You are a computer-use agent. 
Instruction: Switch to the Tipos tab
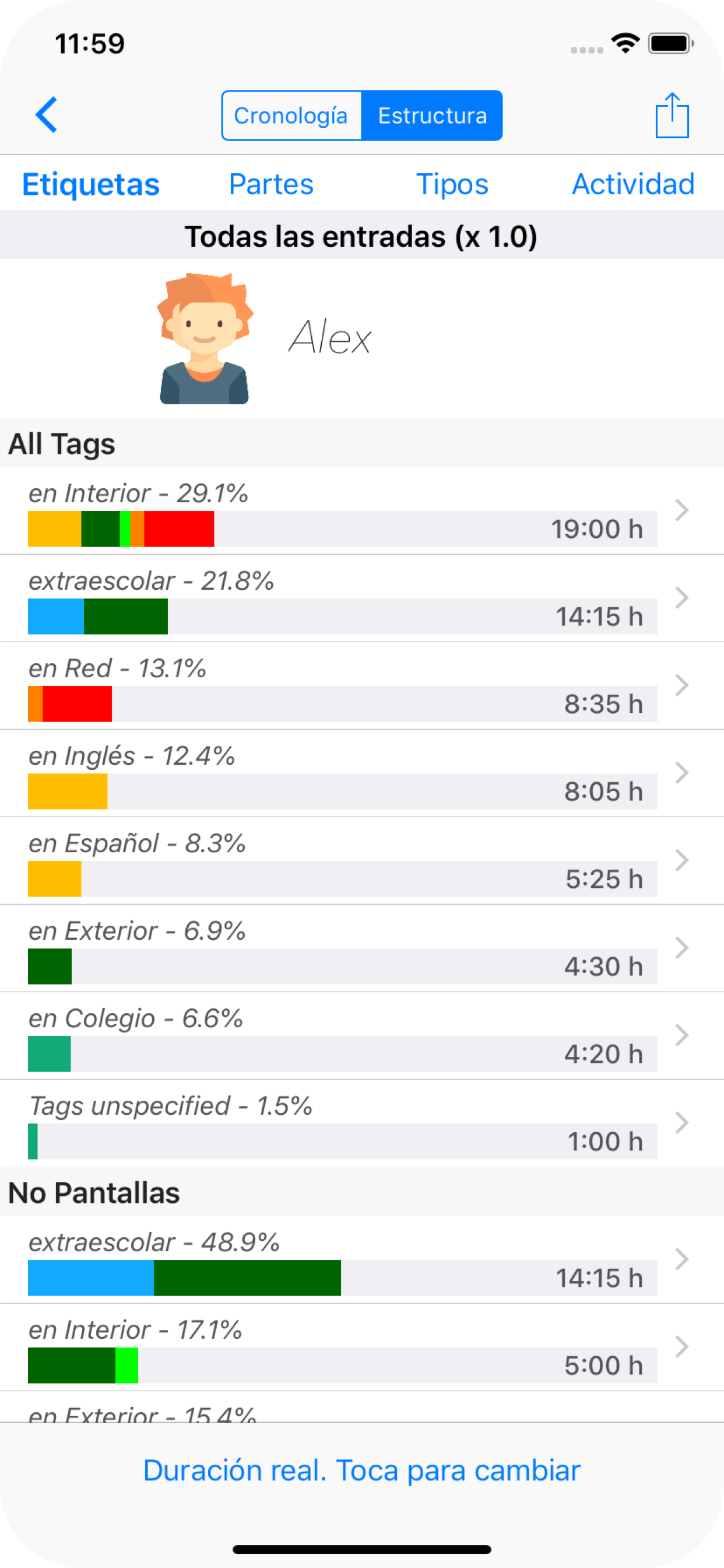click(452, 184)
